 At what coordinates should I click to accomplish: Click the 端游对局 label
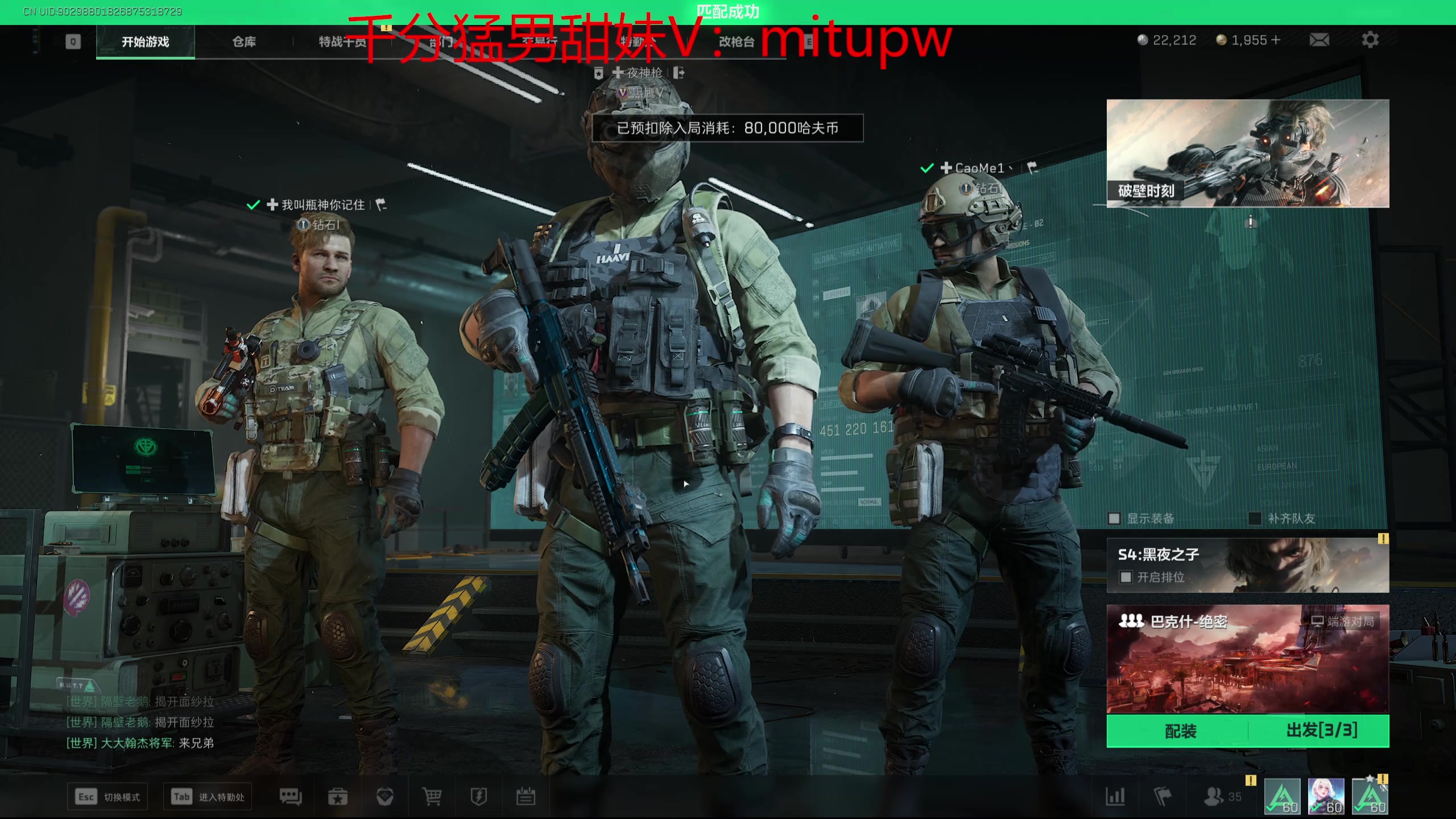pyautogui.click(x=1343, y=622)
